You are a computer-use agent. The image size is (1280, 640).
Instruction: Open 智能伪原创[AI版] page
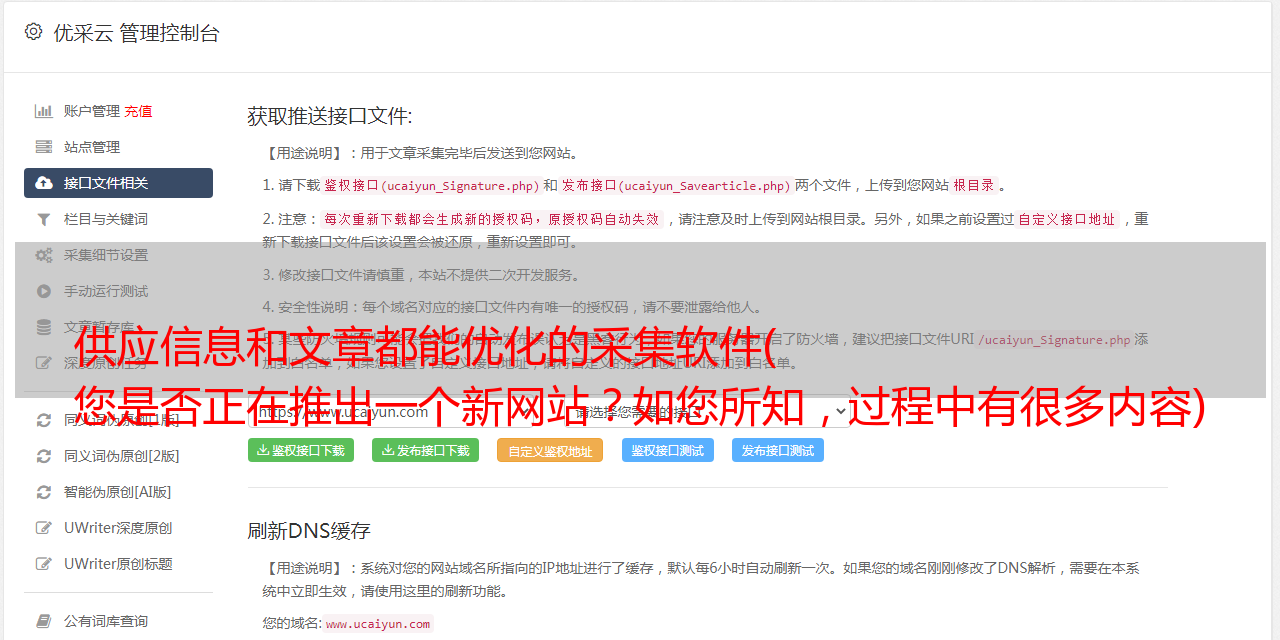coord(118,492)
